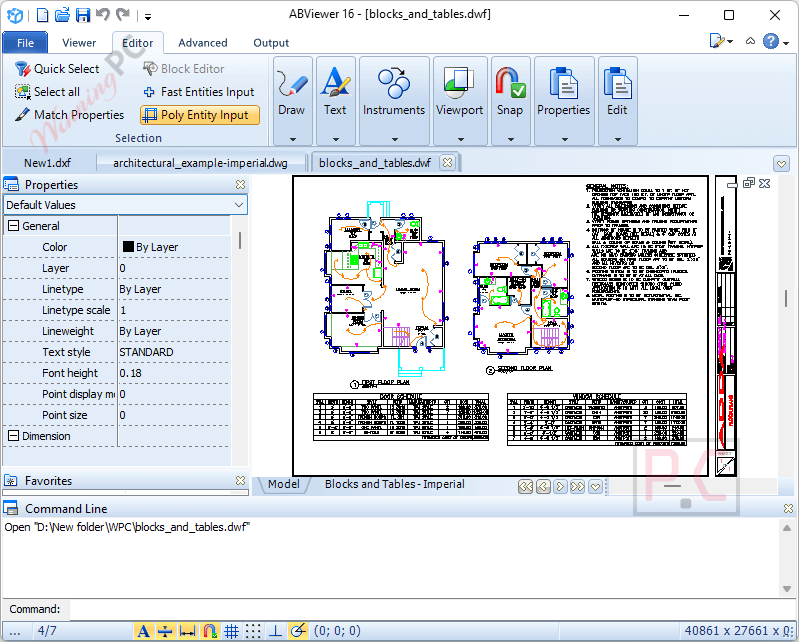
Task: Expand the Viewport group dropdown arrow
Action: (x=461, y=139)
